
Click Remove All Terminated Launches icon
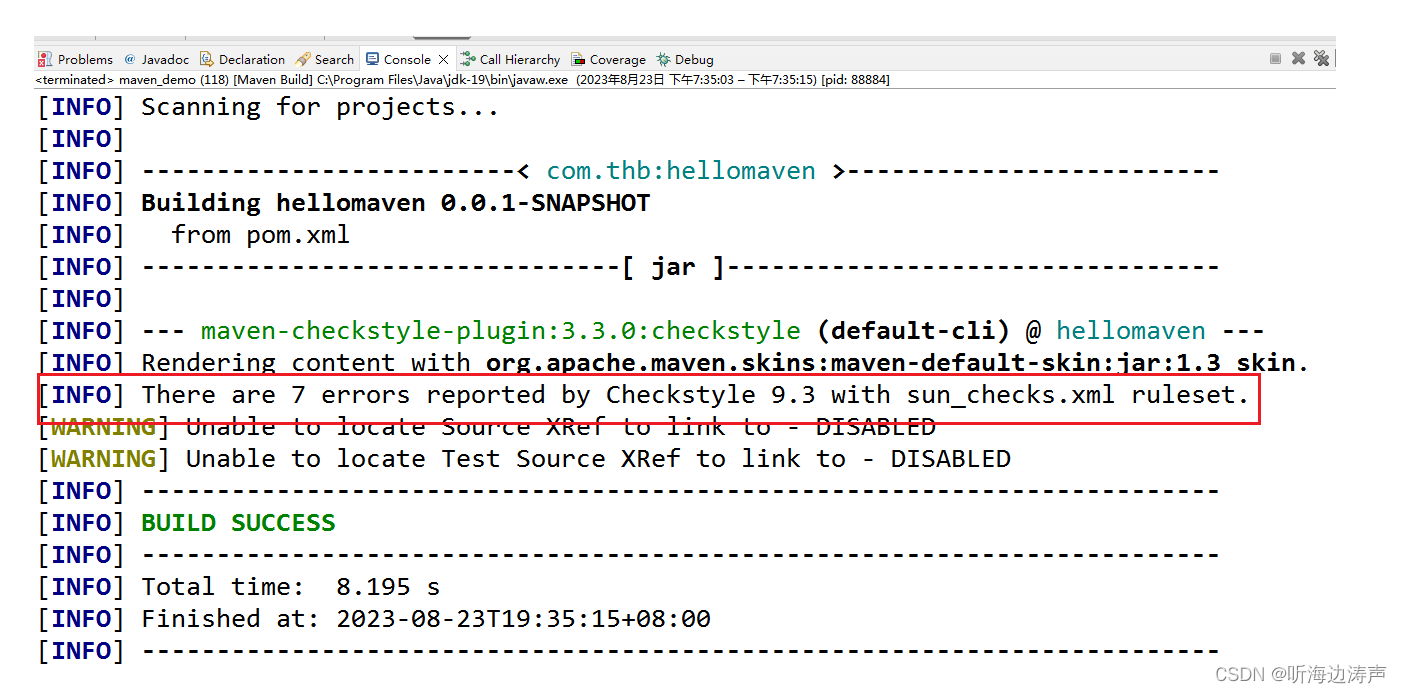(1321, 58)
